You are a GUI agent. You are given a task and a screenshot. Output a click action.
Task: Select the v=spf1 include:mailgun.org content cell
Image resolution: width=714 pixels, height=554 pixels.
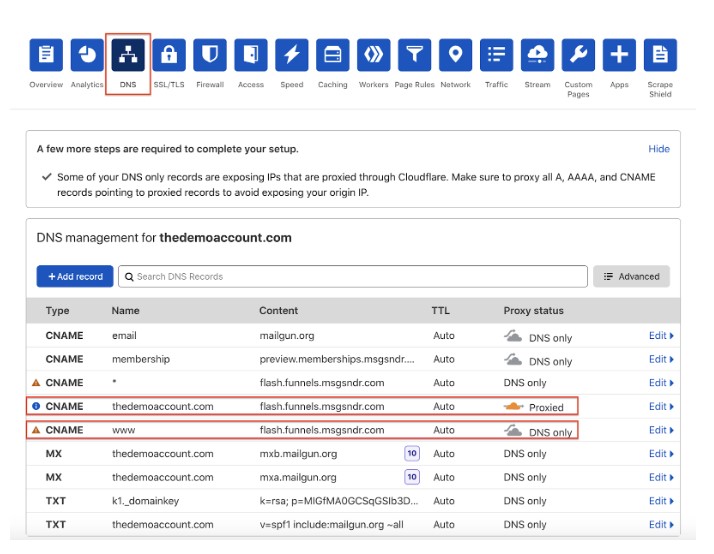click(x=332, y=525)
